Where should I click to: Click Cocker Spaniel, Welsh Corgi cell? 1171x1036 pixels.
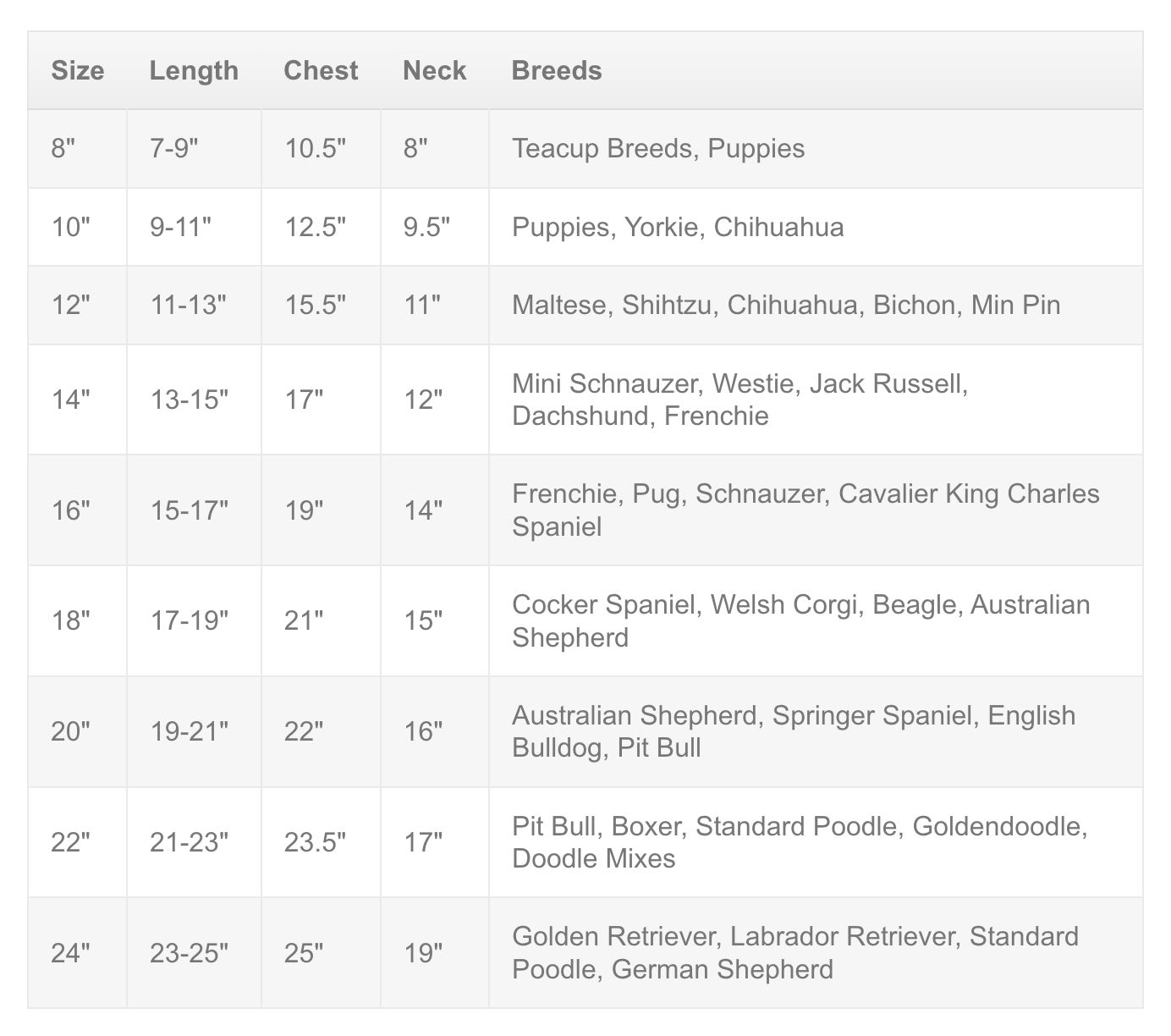(816, 620)
